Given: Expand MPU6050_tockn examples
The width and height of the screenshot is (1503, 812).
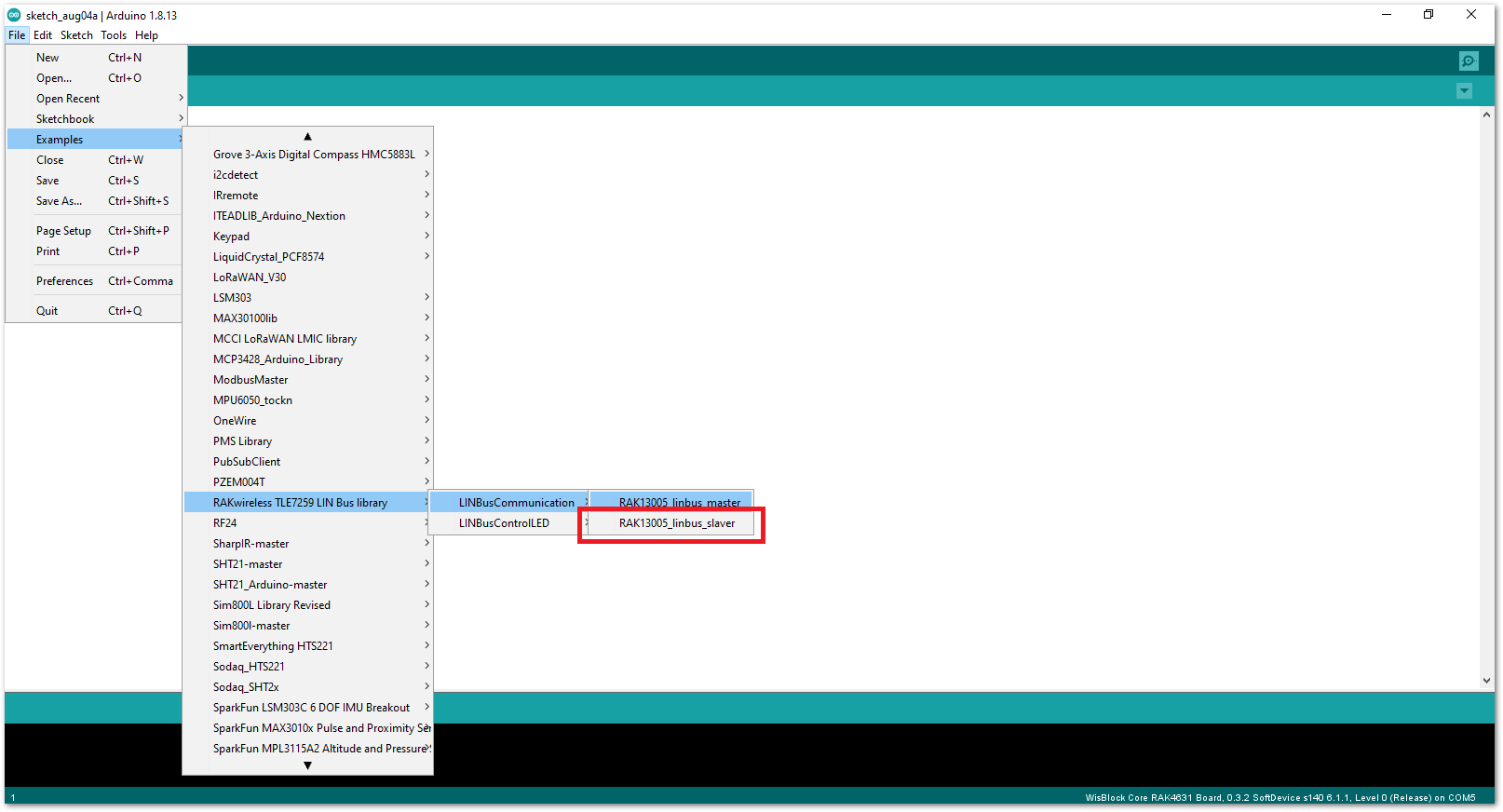Looking at the screenshot, I should point(308,400).
